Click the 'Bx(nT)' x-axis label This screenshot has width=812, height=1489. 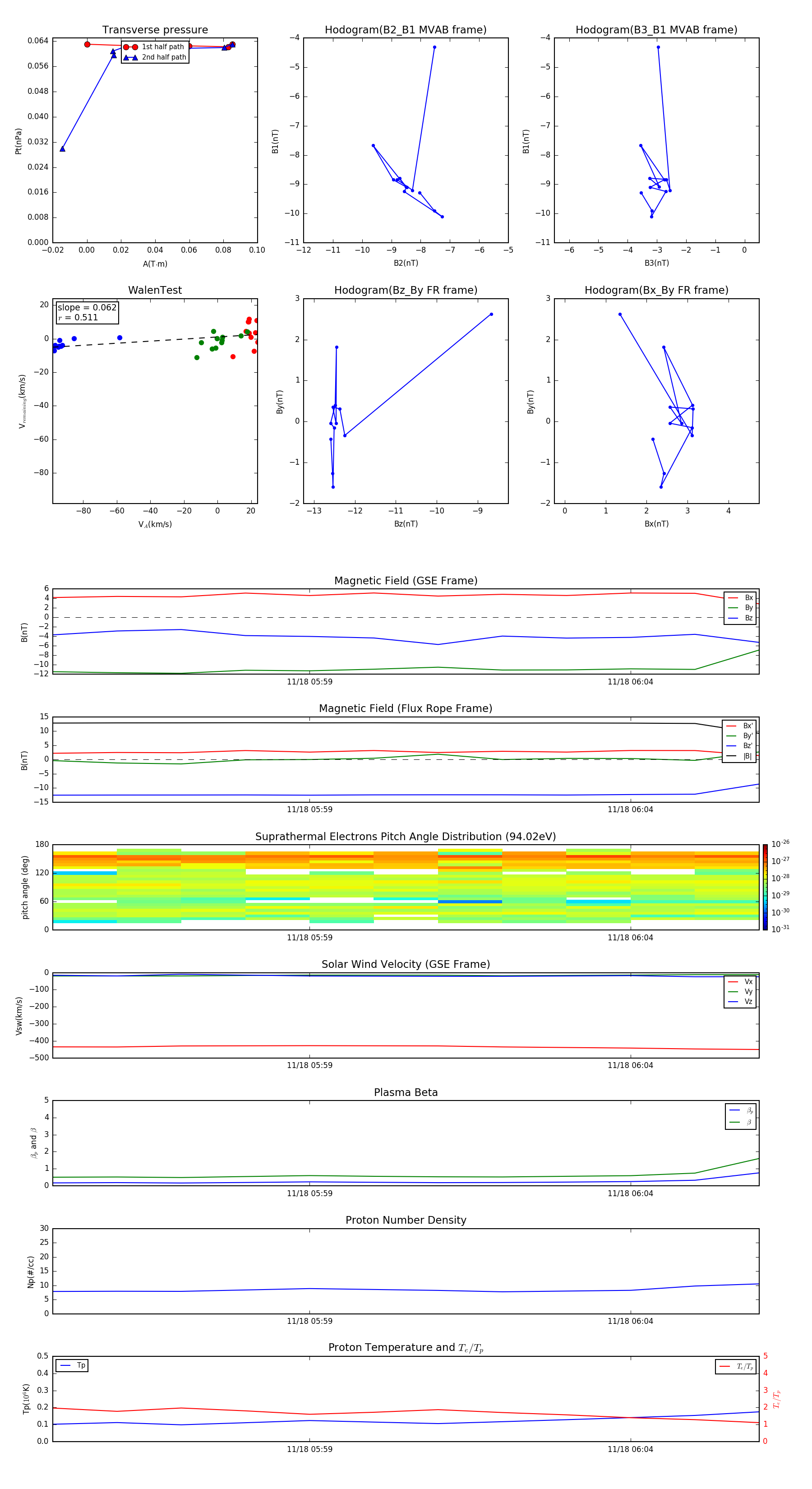click(656, 524)
